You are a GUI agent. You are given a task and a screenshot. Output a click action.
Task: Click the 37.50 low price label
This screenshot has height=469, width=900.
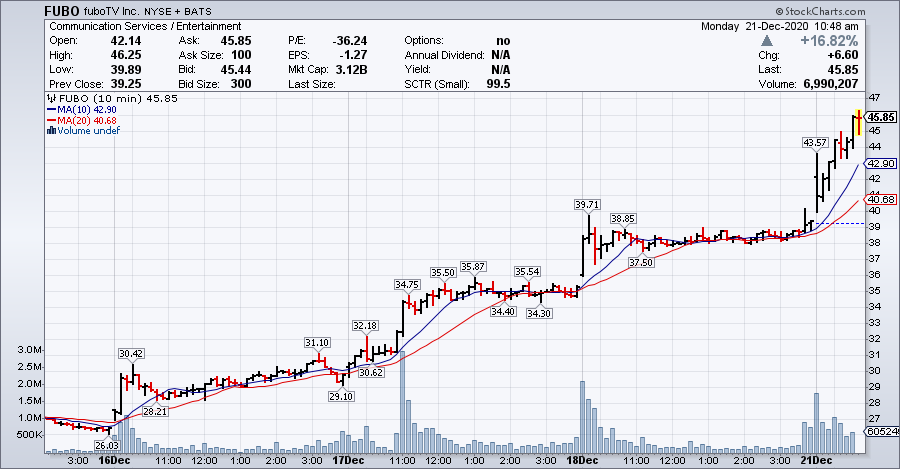(641, 262)
